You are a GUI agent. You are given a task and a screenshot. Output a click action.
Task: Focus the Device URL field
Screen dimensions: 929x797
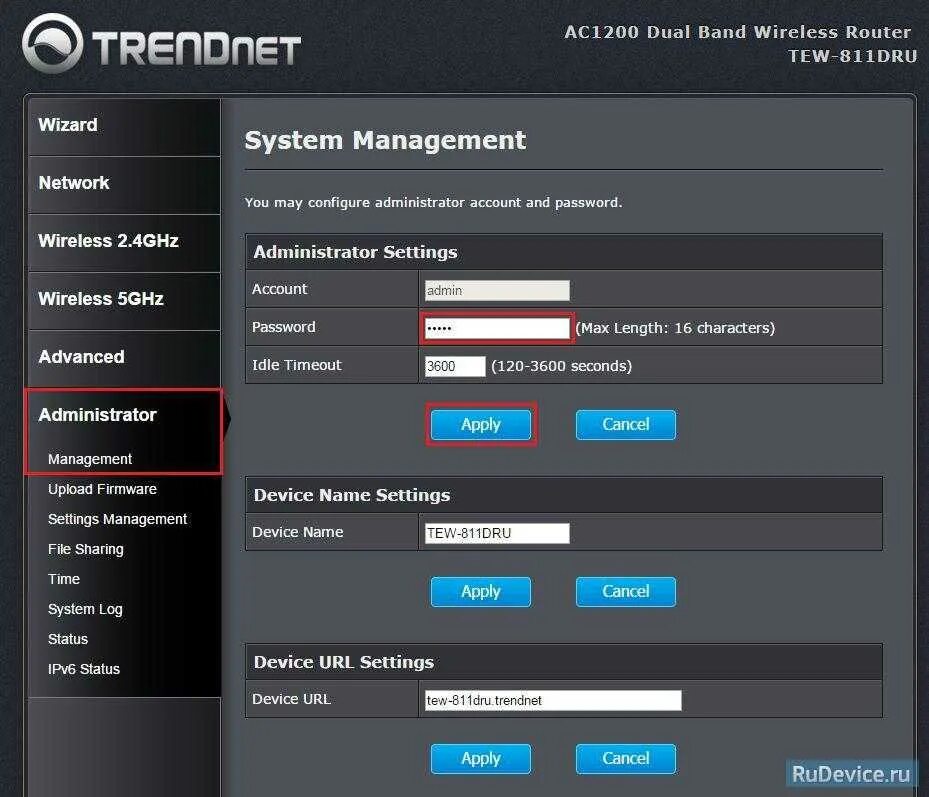[x=553, y=700]
